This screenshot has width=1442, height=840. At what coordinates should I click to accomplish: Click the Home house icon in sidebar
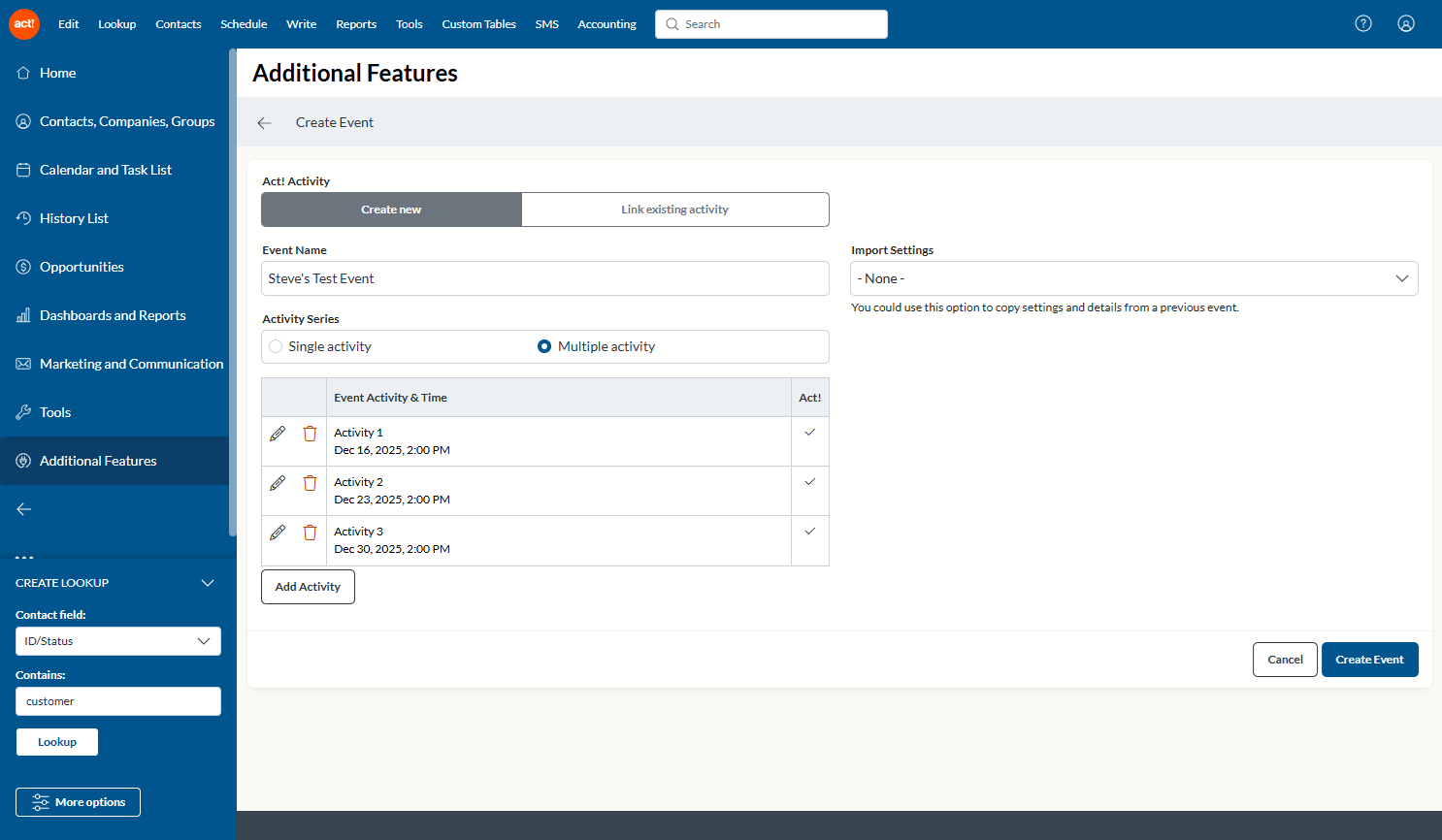(x=23, y=73)
